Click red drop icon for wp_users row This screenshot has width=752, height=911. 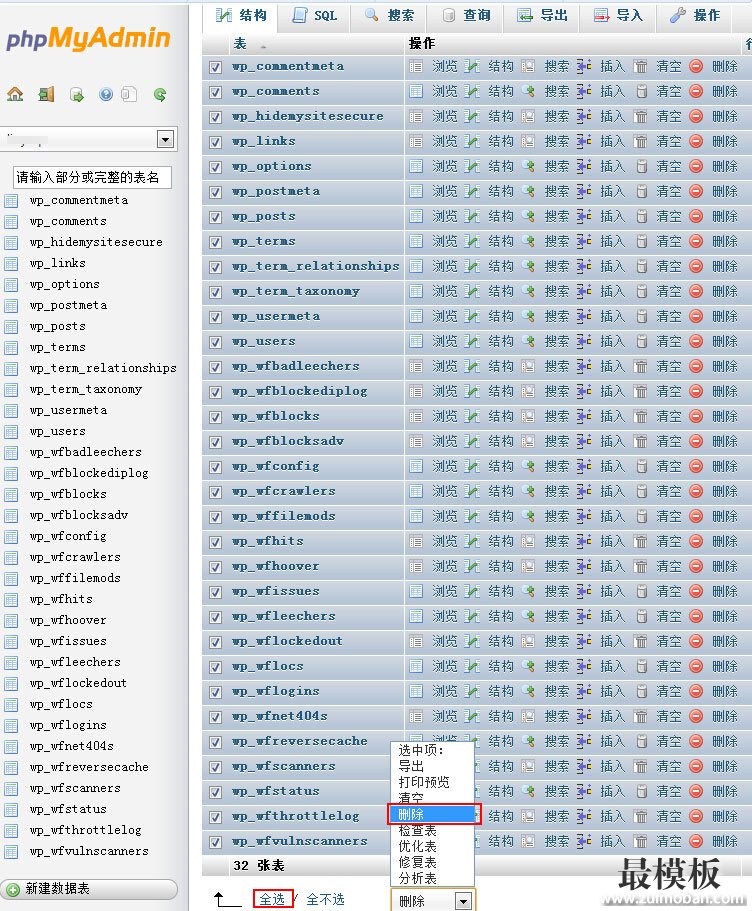pyautogui.click(x=696, y=341)
